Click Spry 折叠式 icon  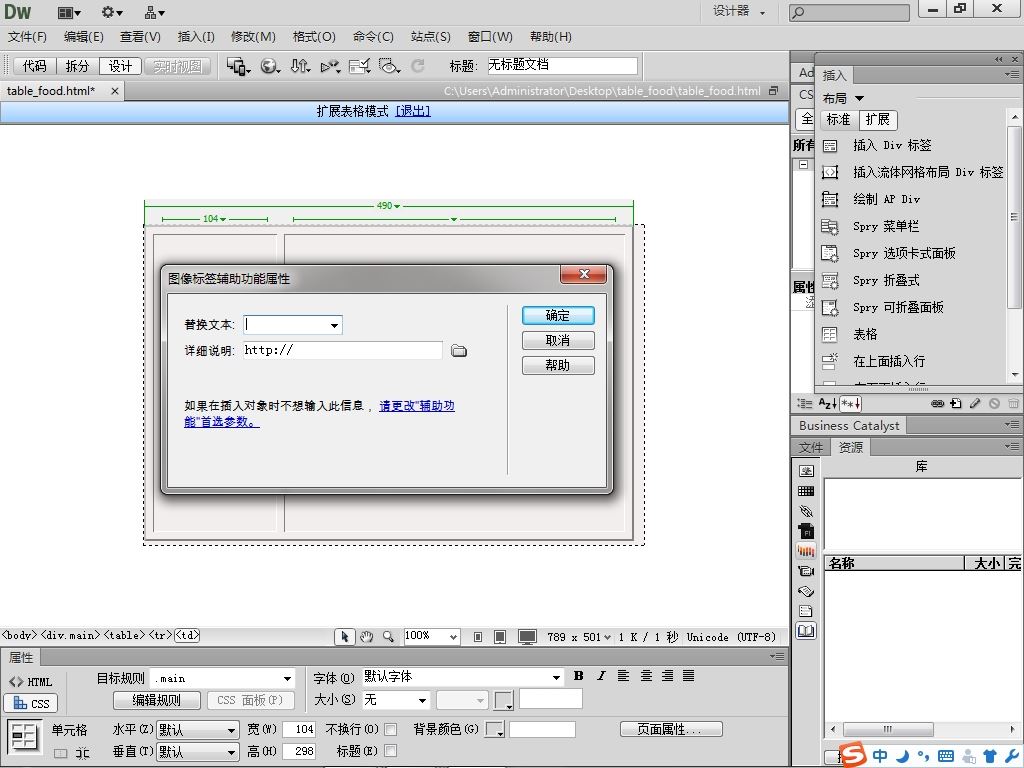(829, 281)
